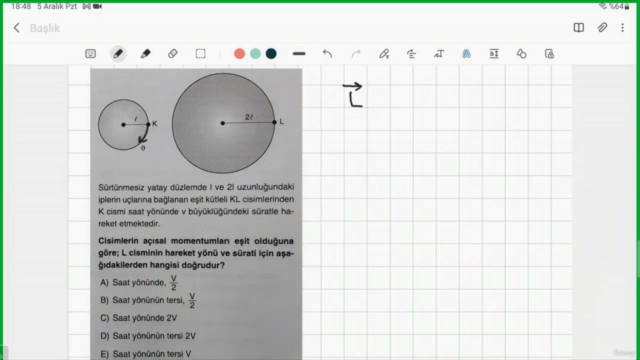The height and width of the screenshot is (360, 640).
Task: Undo the last stroke
Action: coord(327,53)
